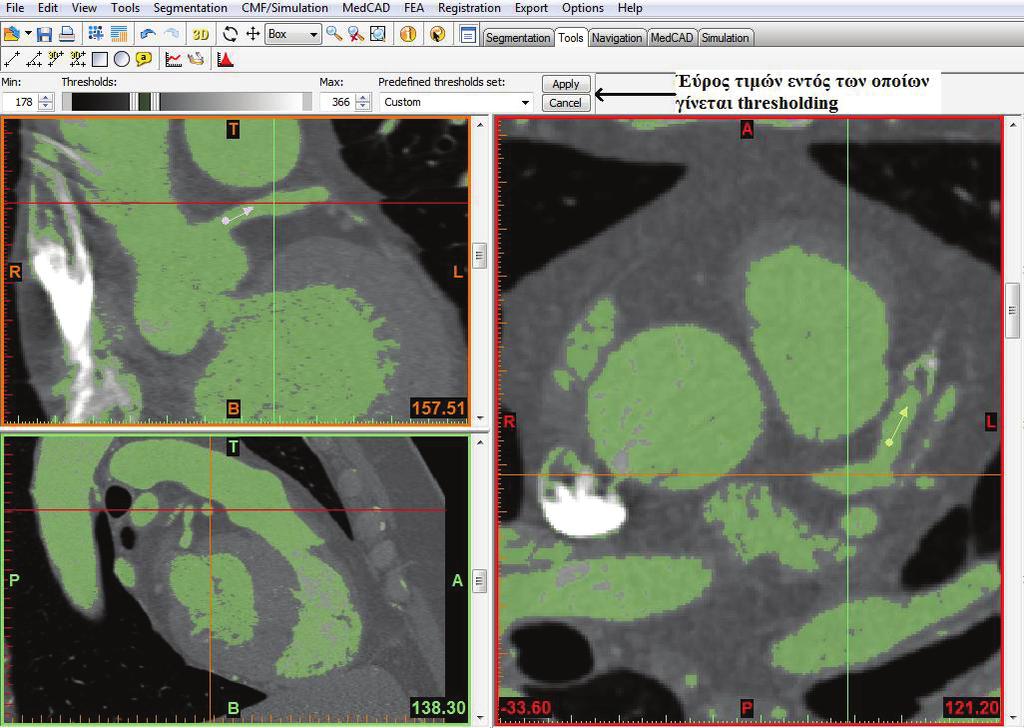Click the axial view slice scrollbar thumb
Screen dimensions: 1024x728
pyautogui.click(x=1013, y=311)
